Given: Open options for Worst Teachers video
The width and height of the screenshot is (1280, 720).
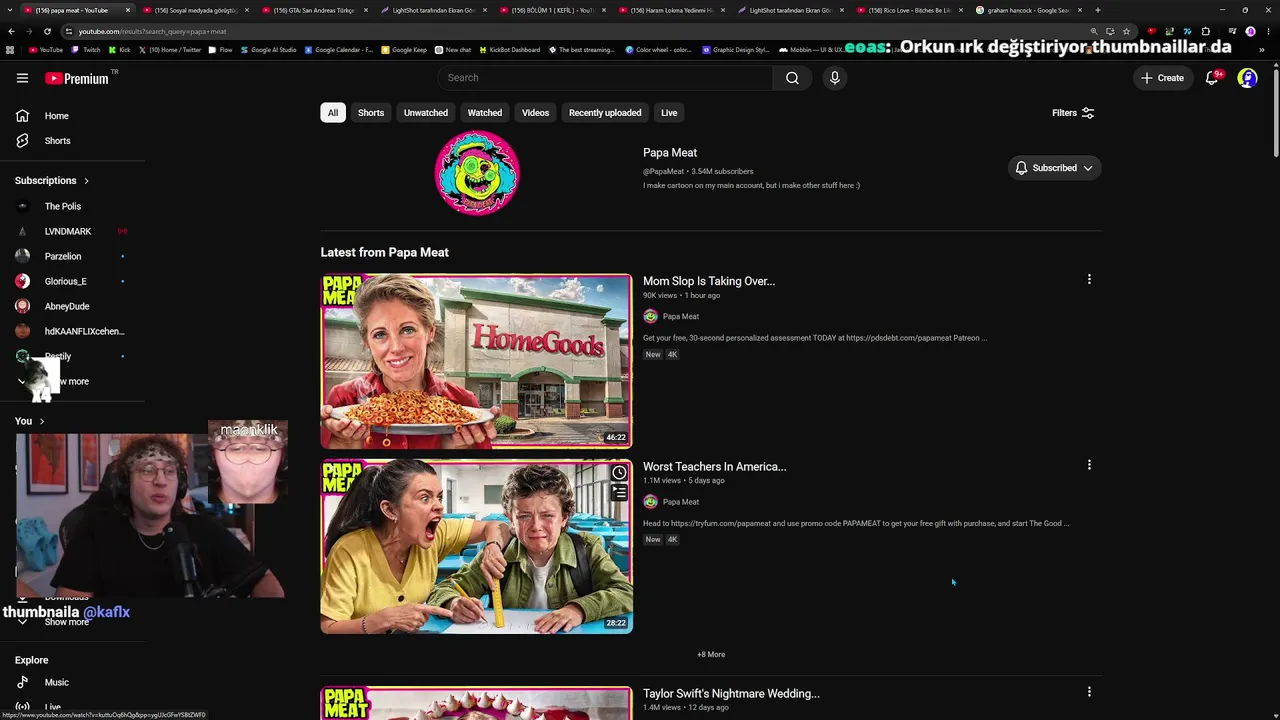Looking at the screenshot, I should click(1089, 465).
